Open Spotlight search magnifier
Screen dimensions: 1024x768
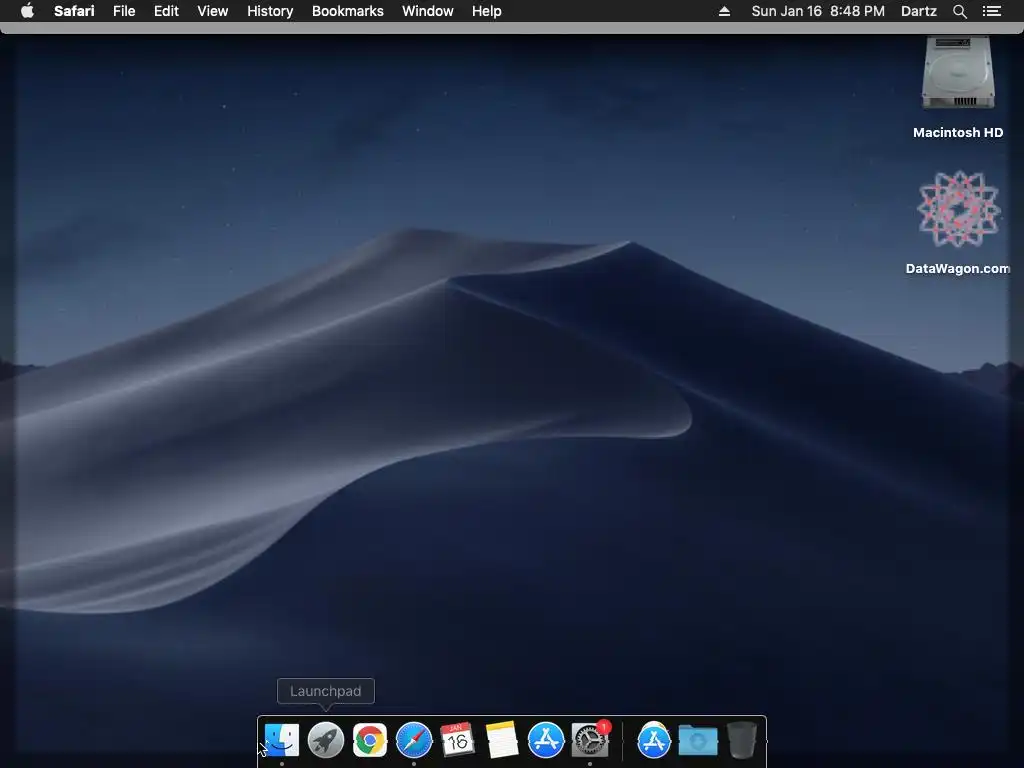coord(959,11)
